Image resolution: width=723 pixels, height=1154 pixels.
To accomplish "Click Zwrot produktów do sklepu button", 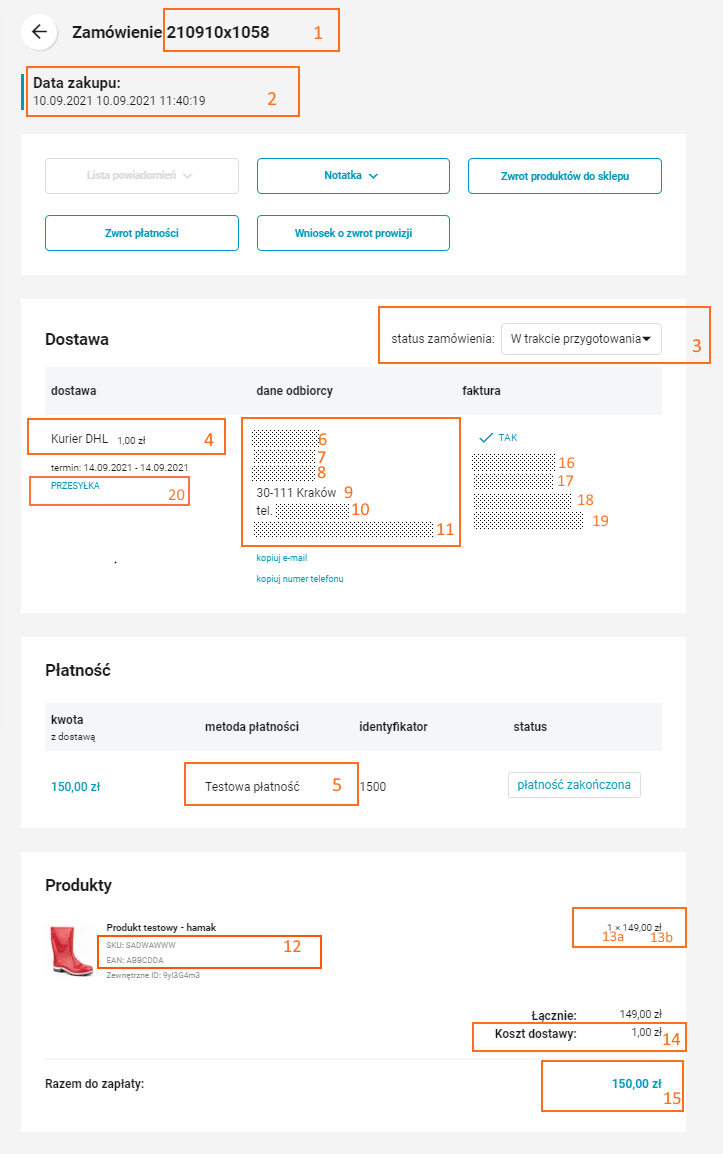I will pyautogui.click(x=565, y=176).
